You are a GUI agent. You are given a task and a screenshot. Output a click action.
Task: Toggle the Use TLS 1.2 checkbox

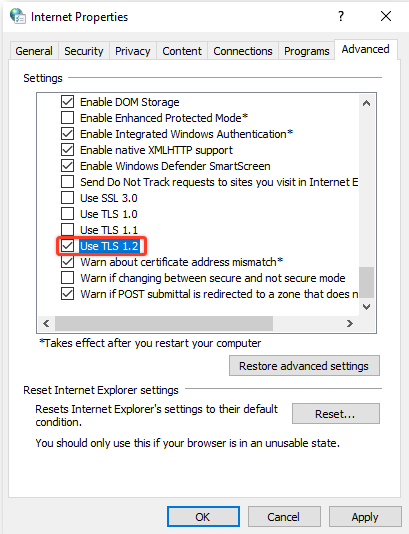pos(67,246)
